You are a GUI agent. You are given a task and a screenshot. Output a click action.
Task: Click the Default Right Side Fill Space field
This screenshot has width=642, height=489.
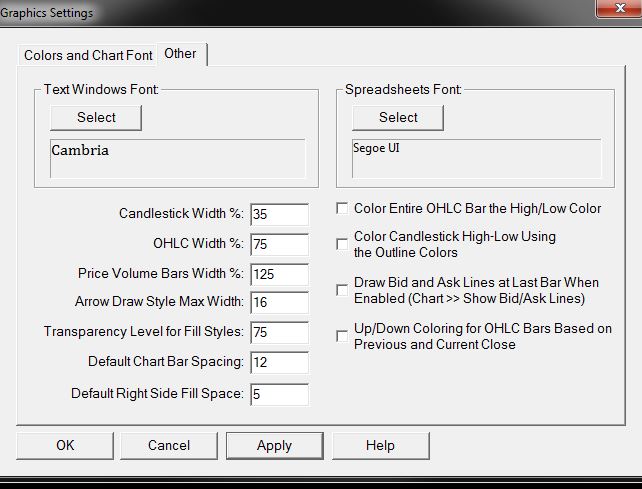pyautogui.click(x=279, y=394)
